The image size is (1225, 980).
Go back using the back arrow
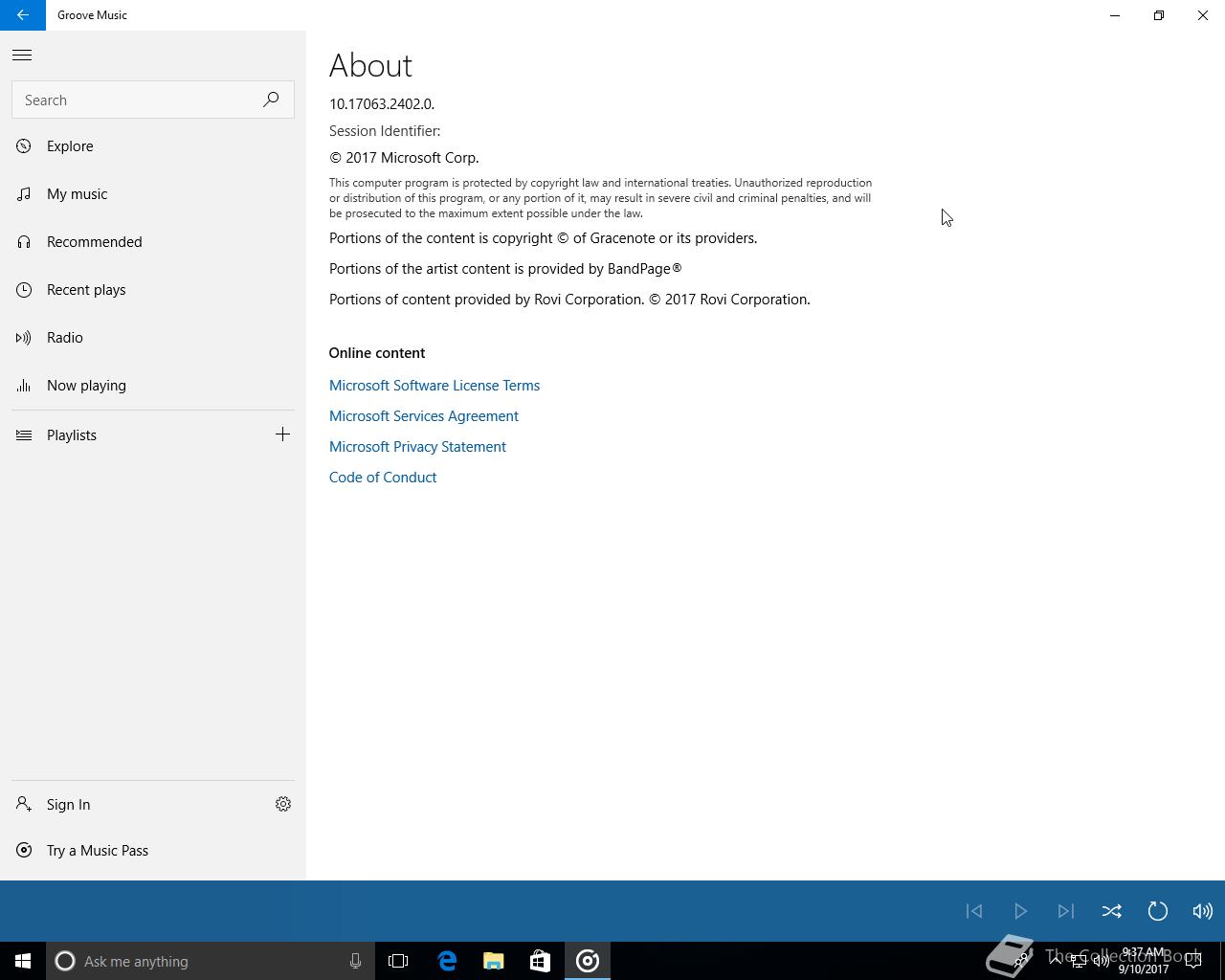(x=23, y=15)
